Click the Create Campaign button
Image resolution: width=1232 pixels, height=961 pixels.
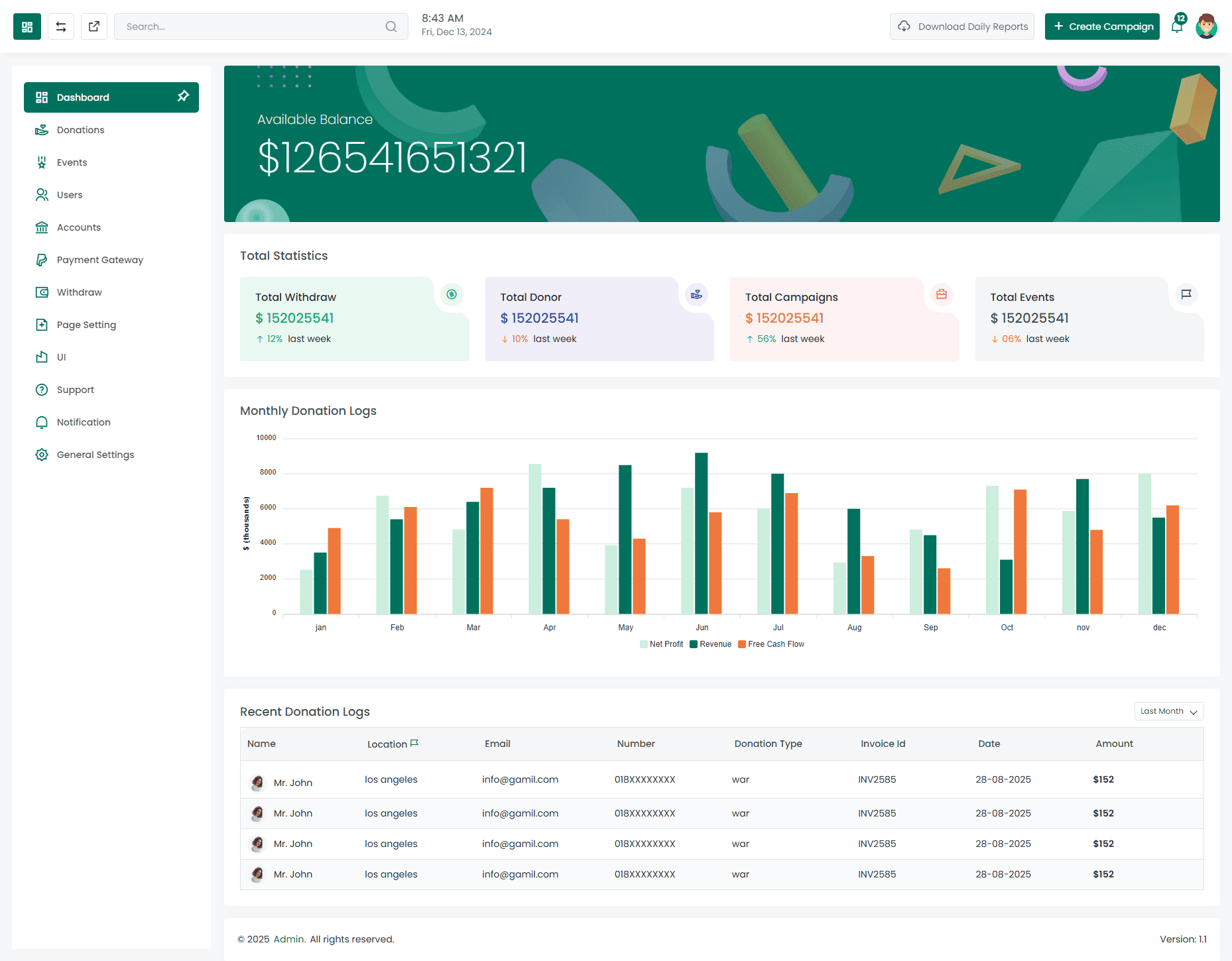pyautogui.click(x=1102, y=27)
